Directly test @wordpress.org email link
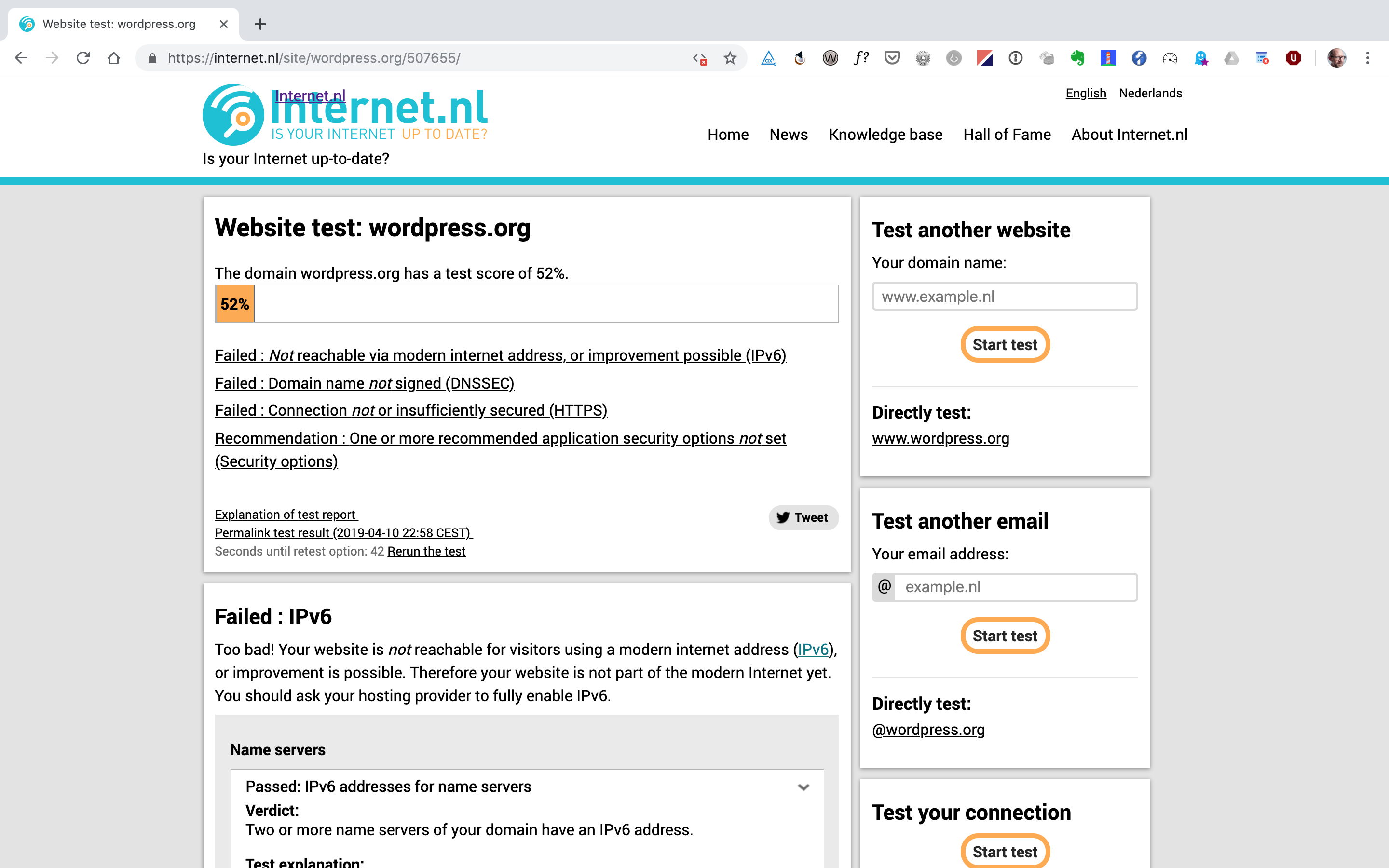This screenshot has height=868, width=1389. pyautogui.click(x=928, y=729)
